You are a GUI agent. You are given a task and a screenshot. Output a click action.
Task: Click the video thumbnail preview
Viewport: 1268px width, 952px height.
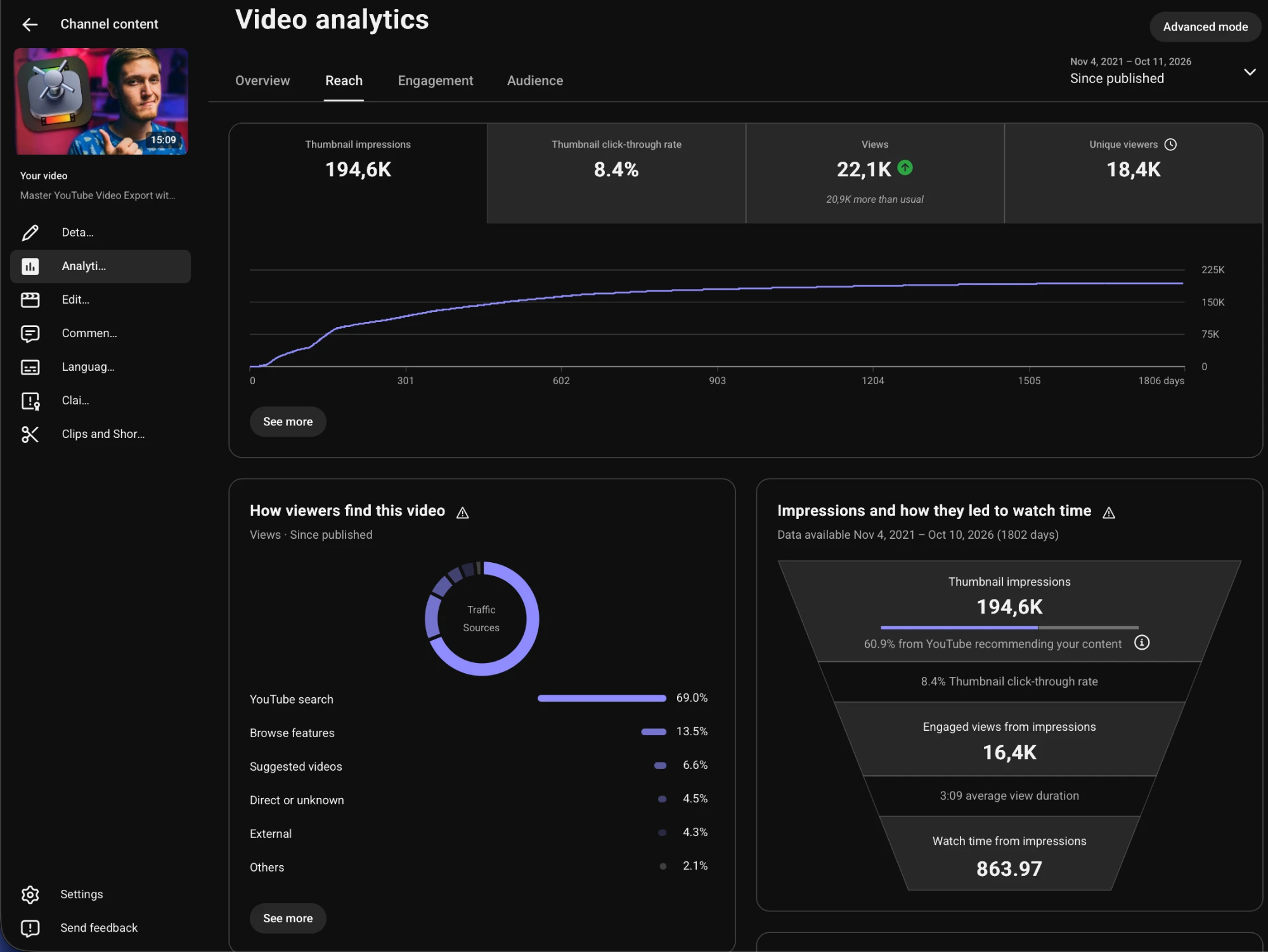tap(101, 101)
